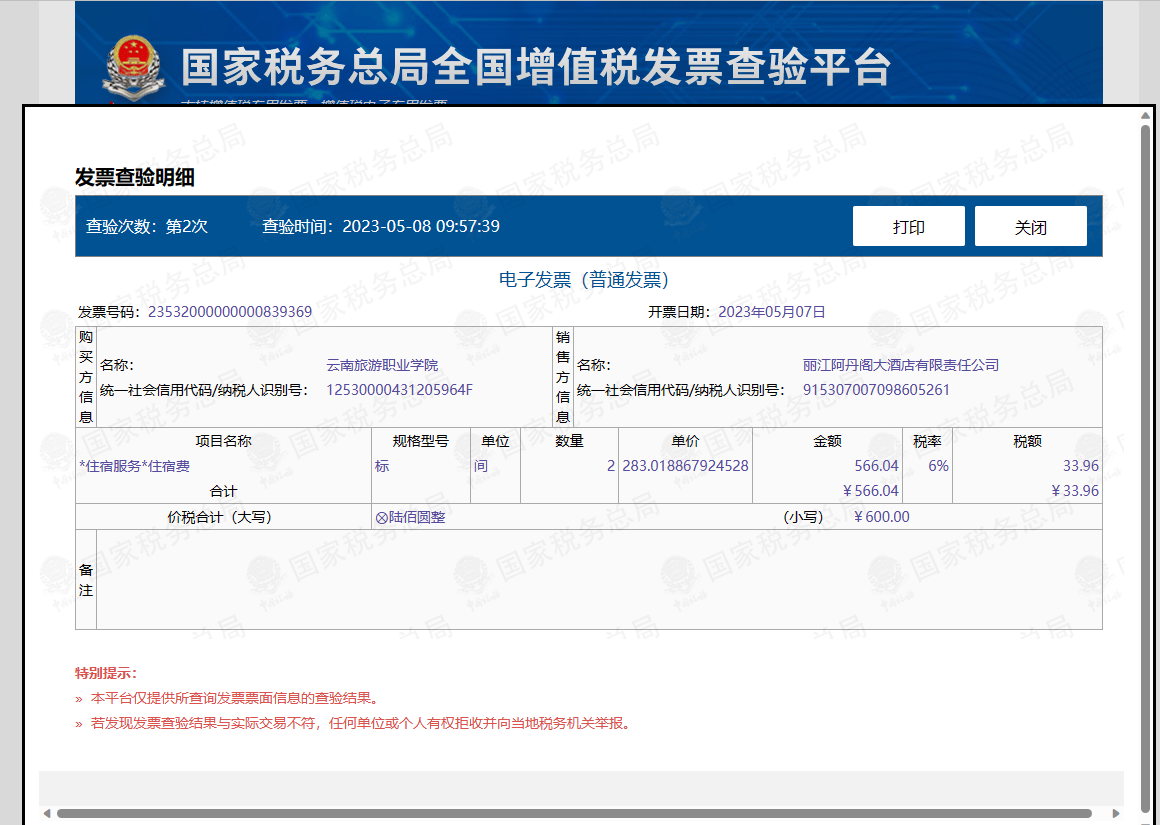This screenshot has width=1160, height=825.
Task: Click buyer name 云南旅游职业学院
Action: point(382,365)
